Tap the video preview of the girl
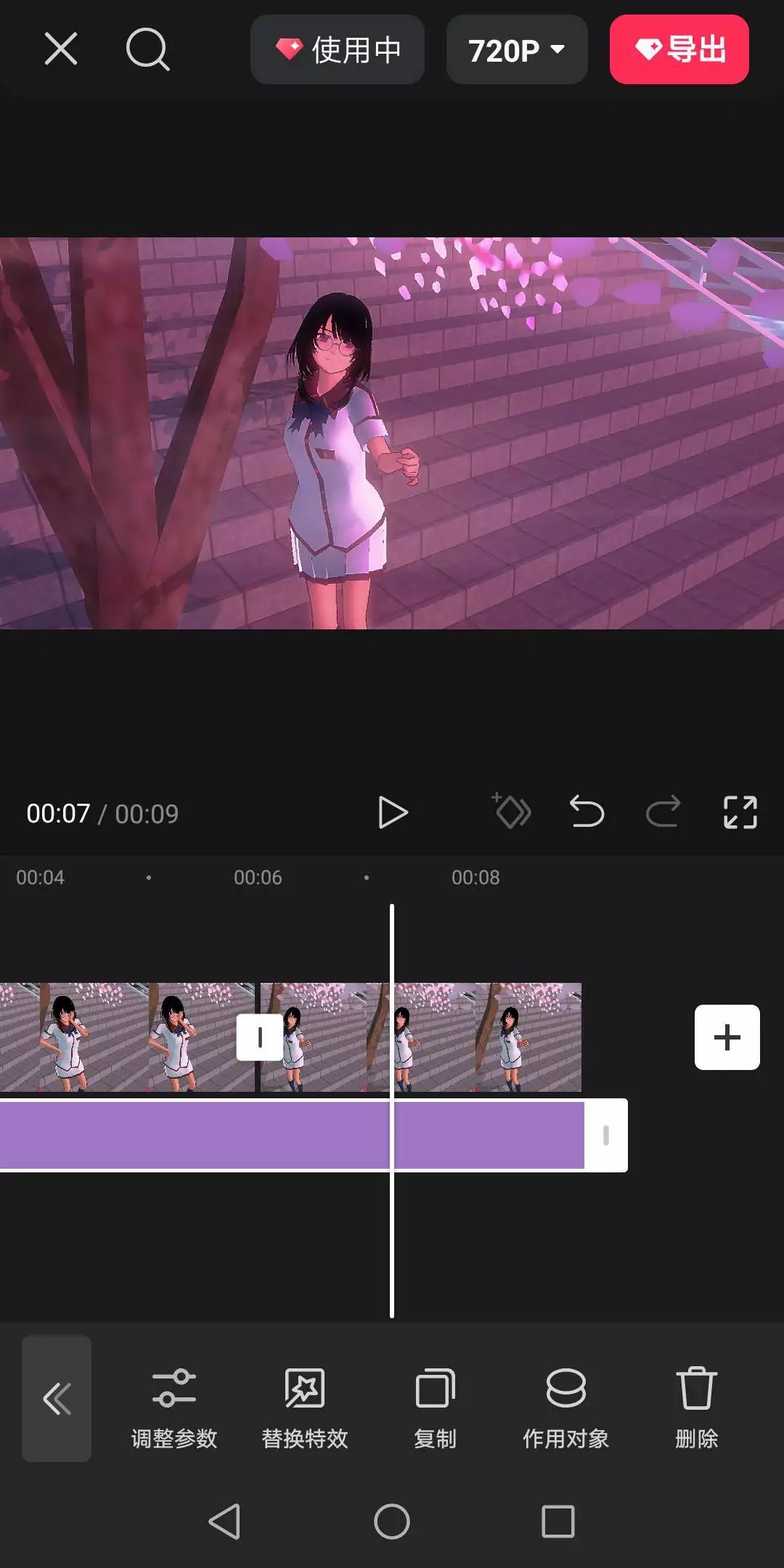The height and width of the screenshot is (1568, 784). (x=392, y=433)
